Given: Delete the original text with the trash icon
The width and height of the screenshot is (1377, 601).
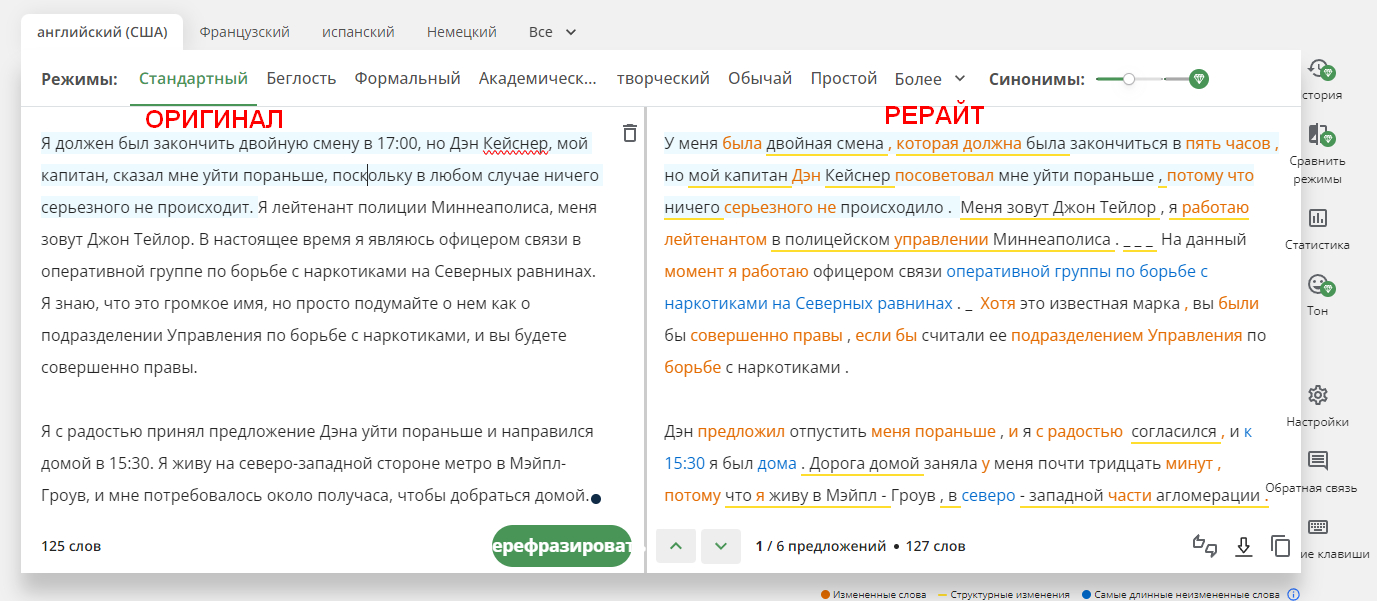Looking at the screenshot, I should pyautogui.click(x=629, y=133).
